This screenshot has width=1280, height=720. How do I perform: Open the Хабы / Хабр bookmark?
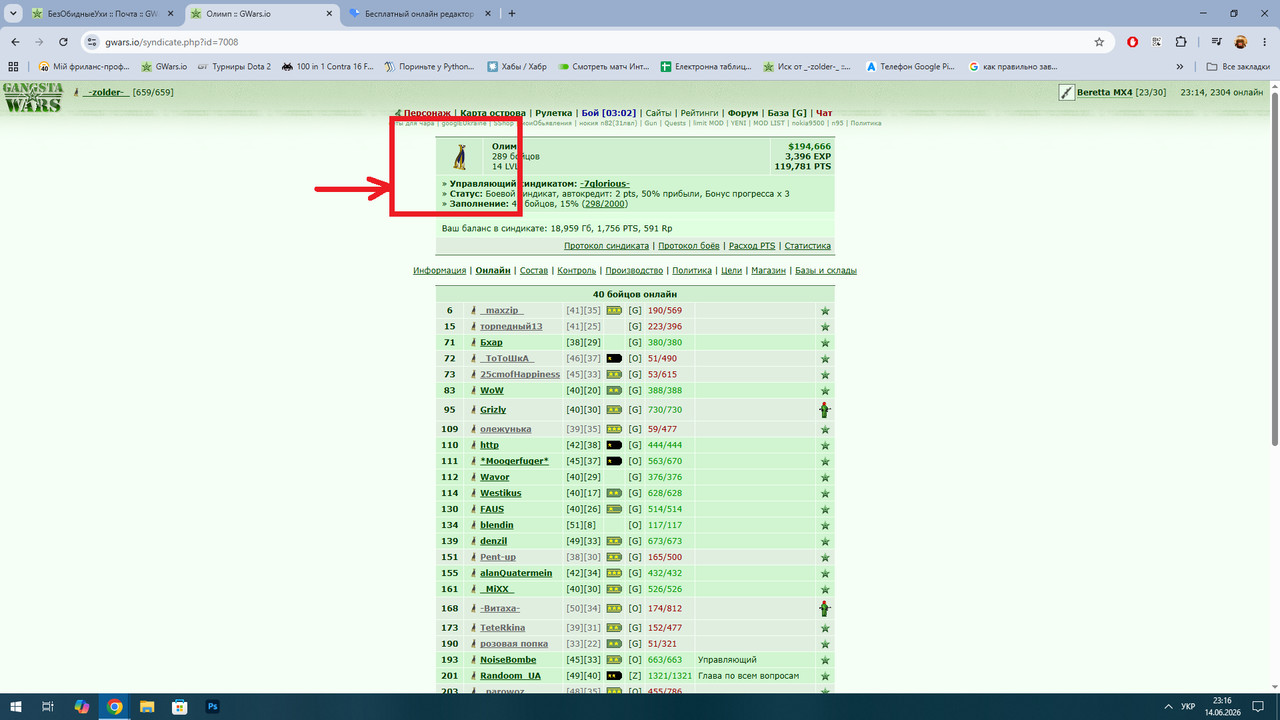click(517, 67)
